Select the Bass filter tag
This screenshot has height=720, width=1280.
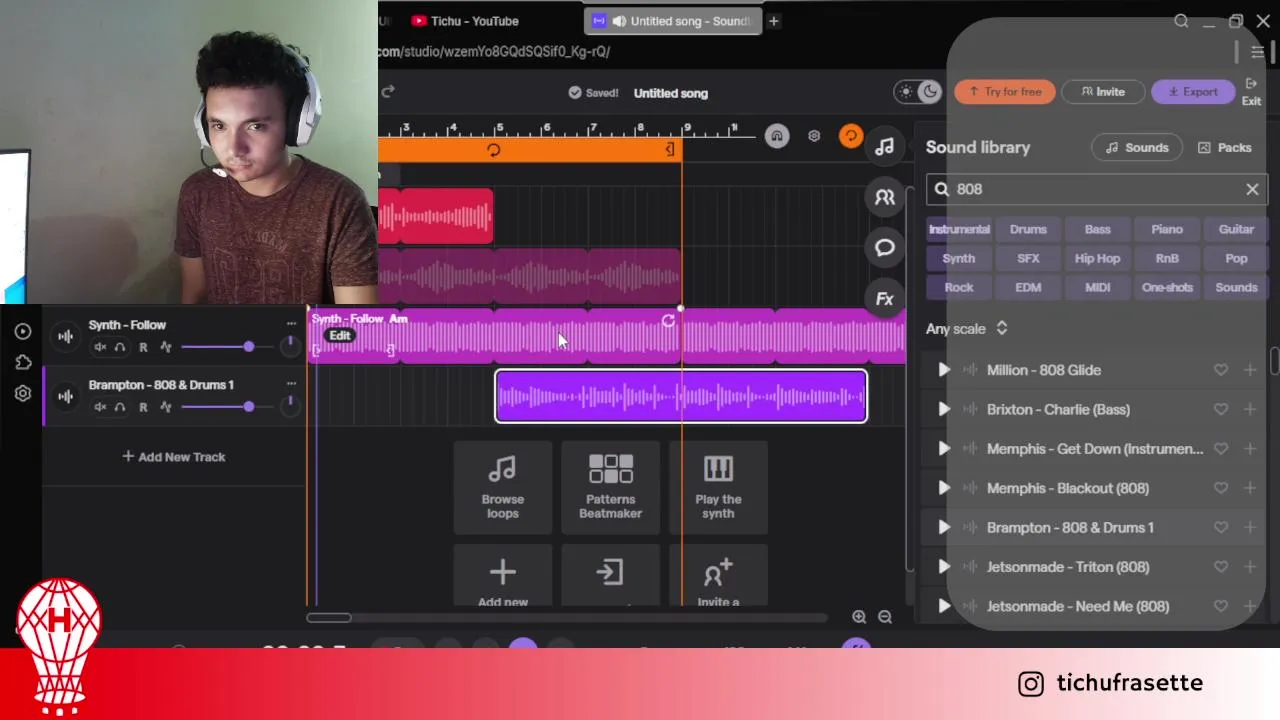1097,229
